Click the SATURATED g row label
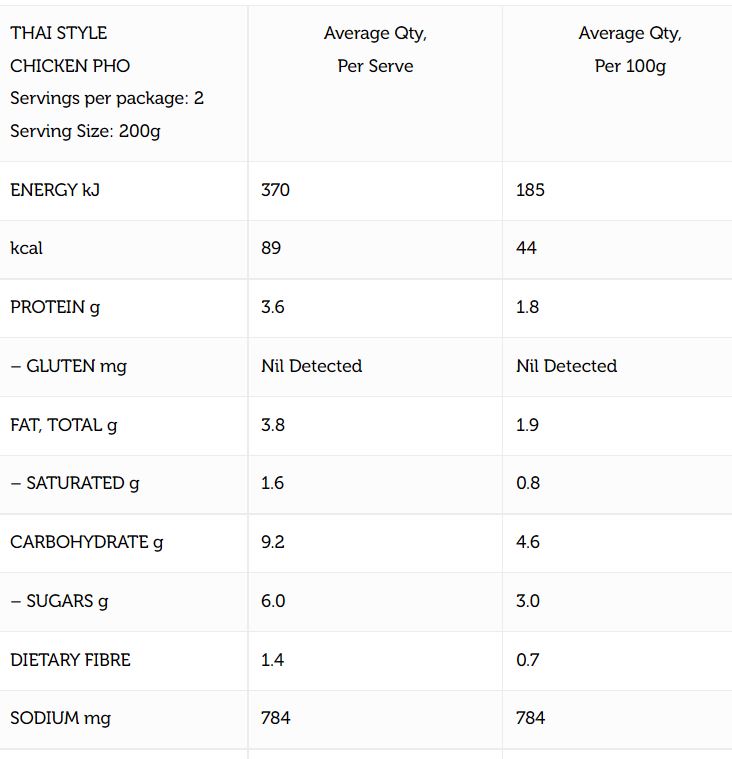 pyautogui.click(x=75, y=483)
